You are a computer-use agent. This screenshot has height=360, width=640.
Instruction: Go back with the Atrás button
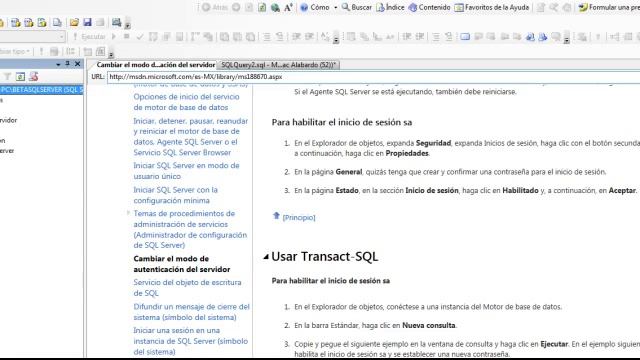(215, 7)
